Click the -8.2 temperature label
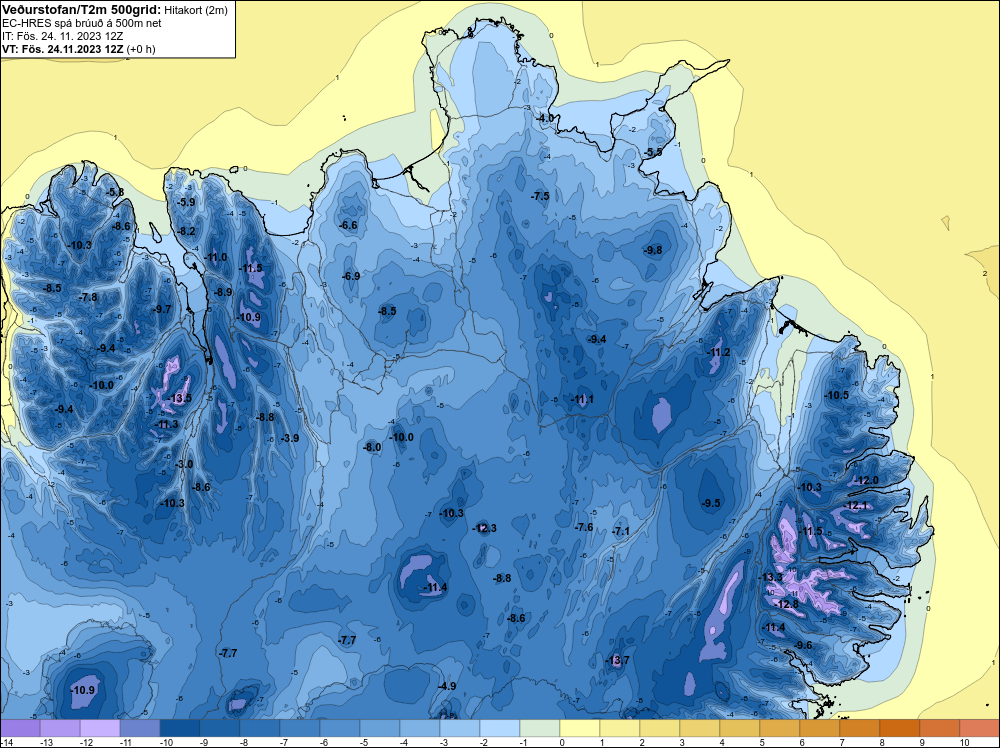 tap(187, 231)
